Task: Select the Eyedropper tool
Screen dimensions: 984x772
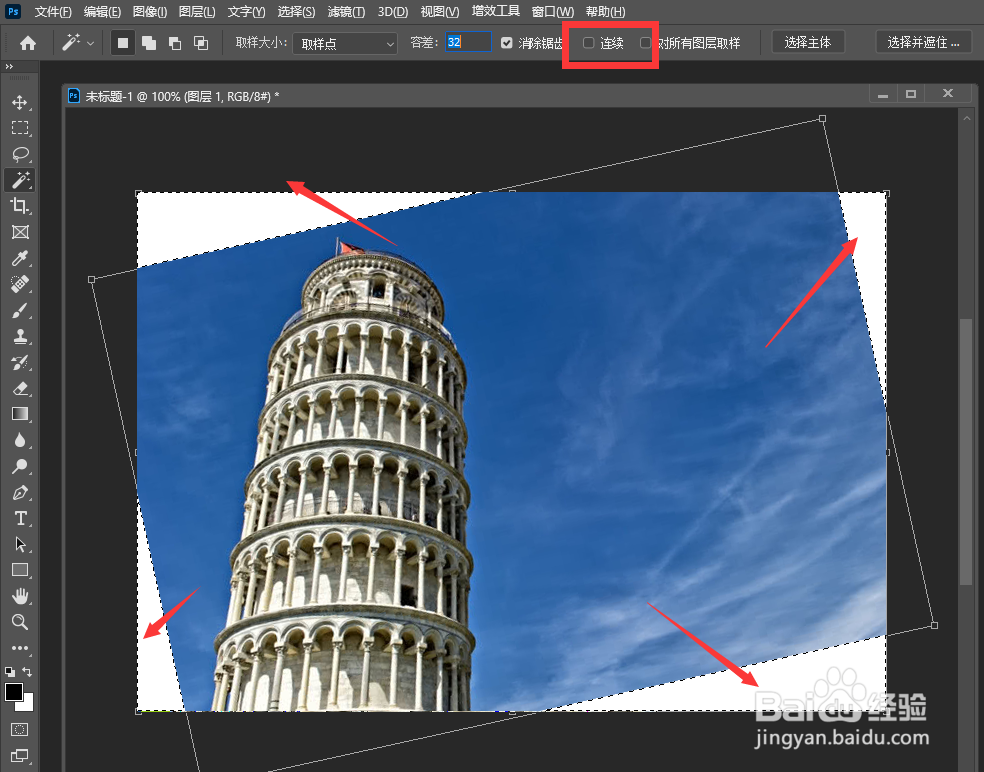Action: pos(21,258)
